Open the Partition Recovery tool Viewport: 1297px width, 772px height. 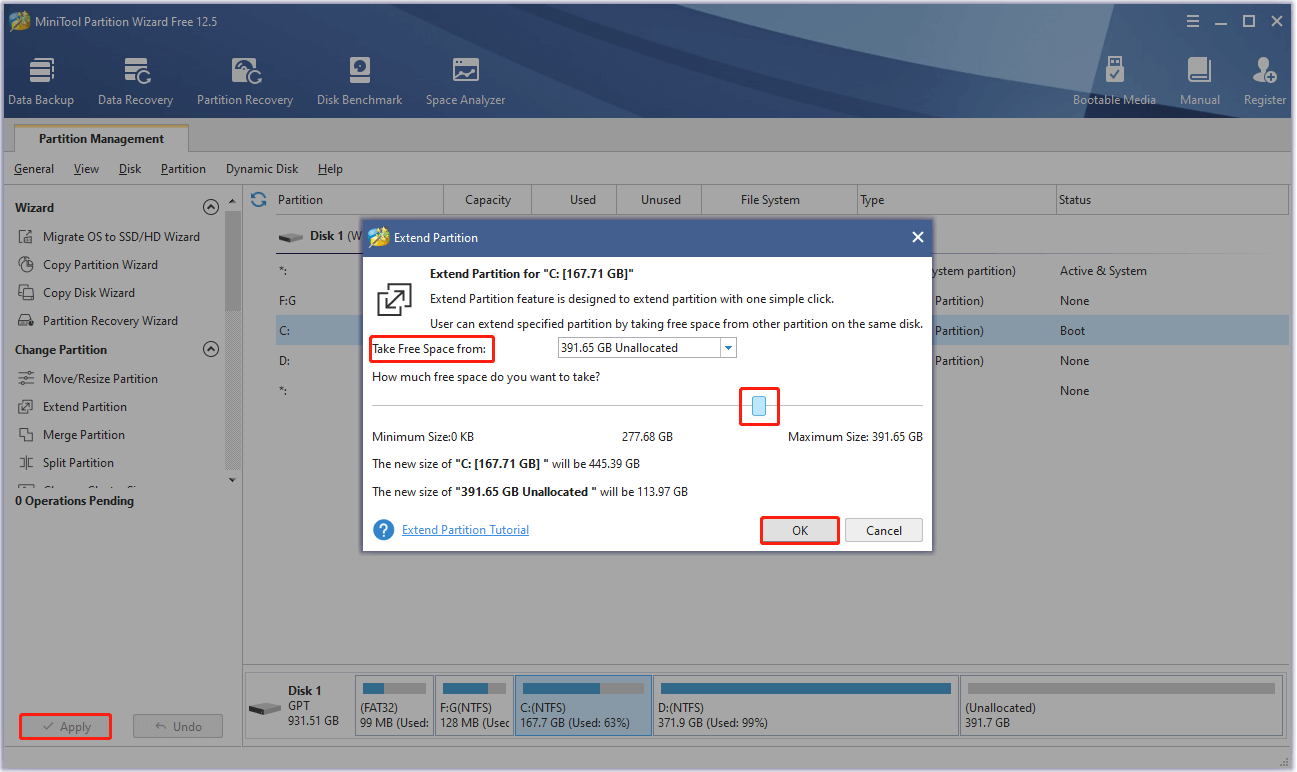[245, 82]
